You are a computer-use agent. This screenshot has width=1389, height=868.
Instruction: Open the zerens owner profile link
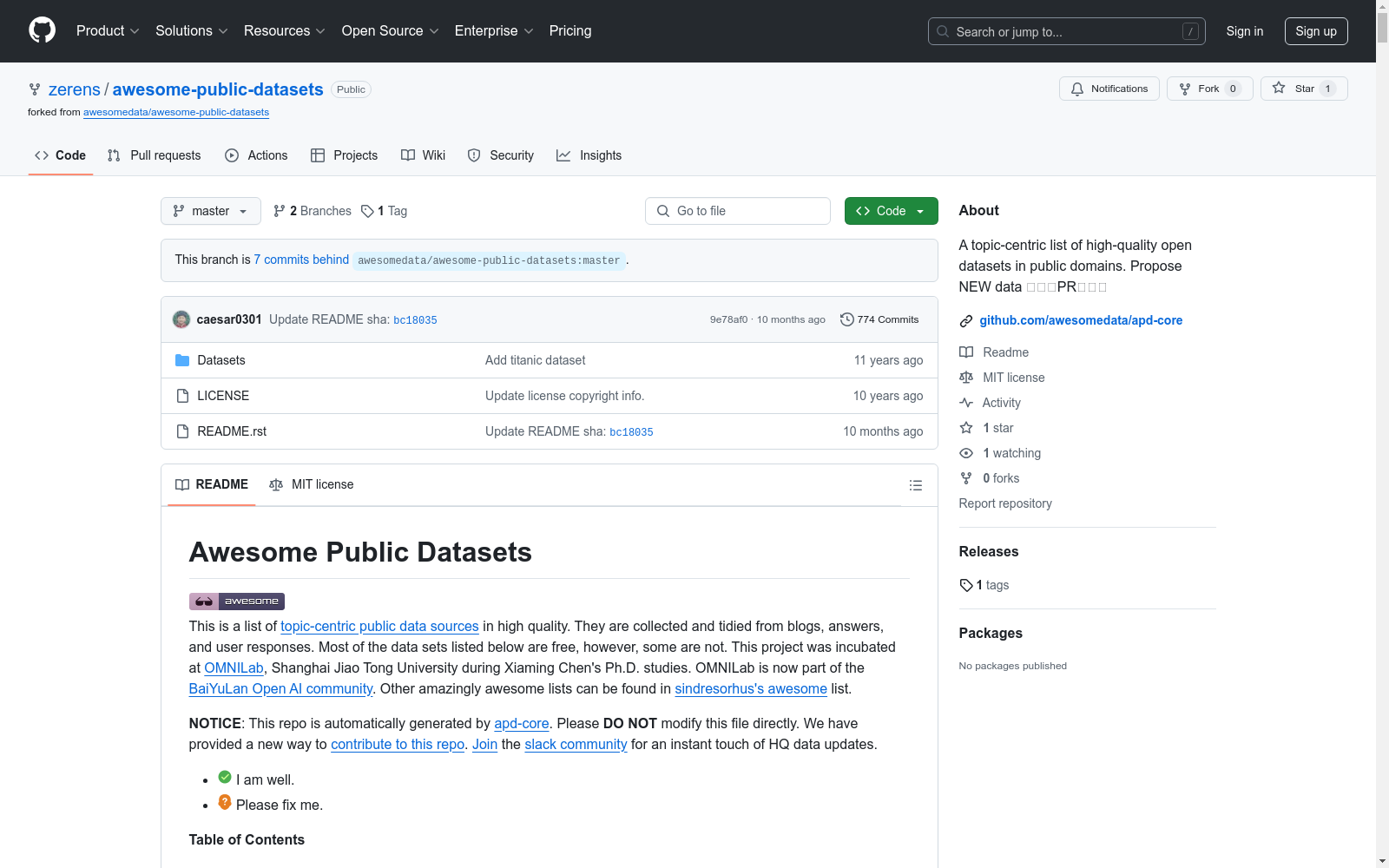point(75,89)
